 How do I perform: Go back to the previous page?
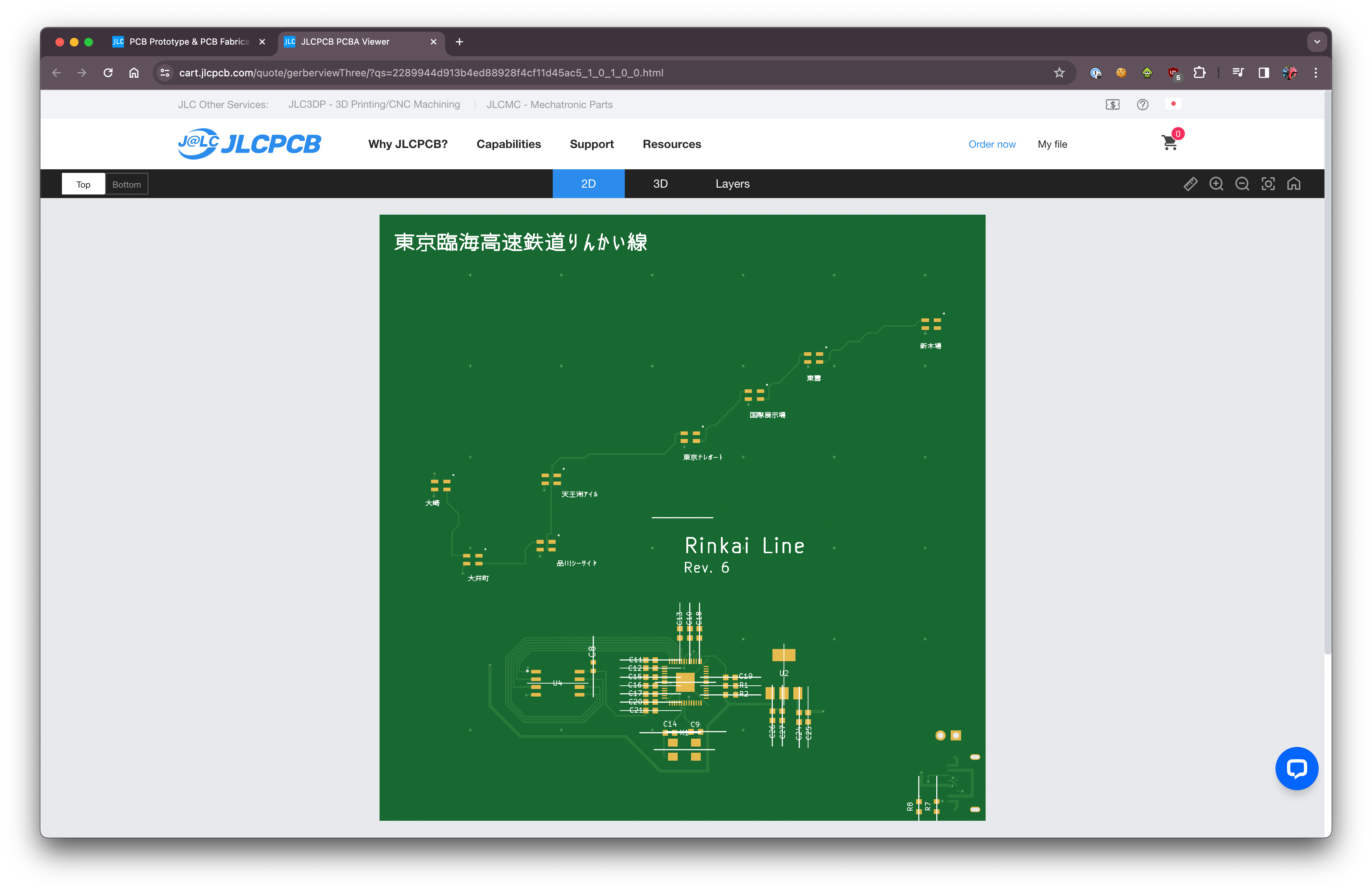pos(57,73)
